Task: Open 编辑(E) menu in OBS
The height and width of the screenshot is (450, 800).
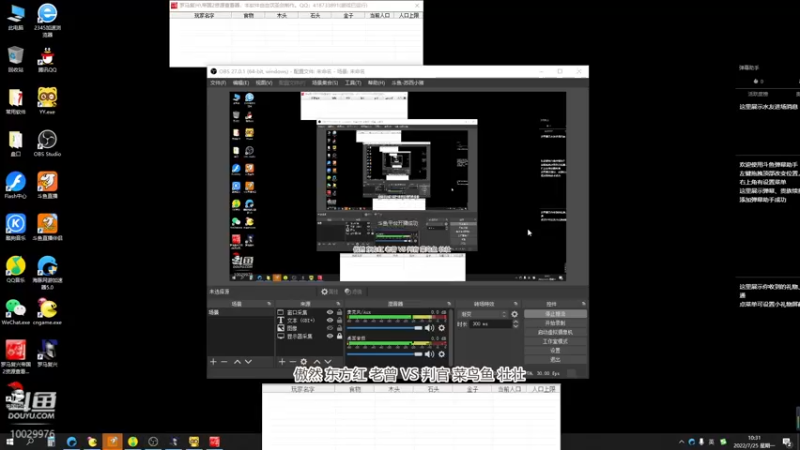Action: [x=241, y=83]
